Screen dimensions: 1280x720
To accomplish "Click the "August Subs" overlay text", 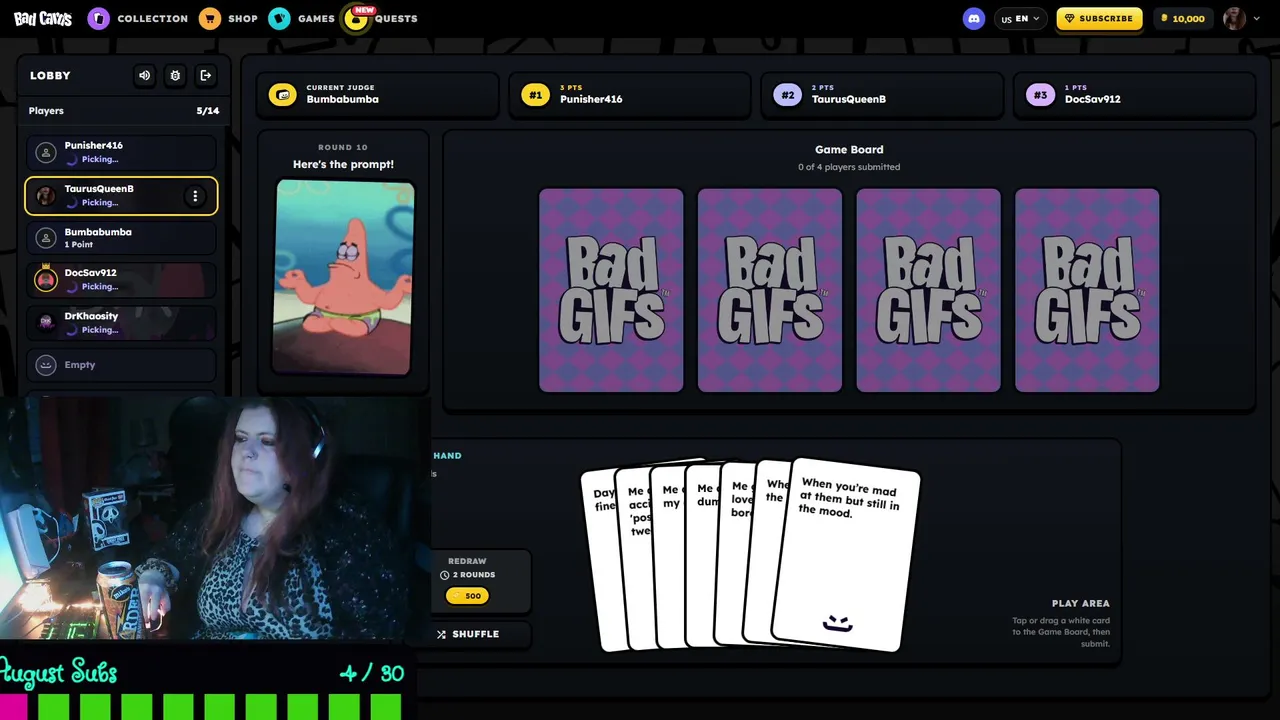I will 58,672.
